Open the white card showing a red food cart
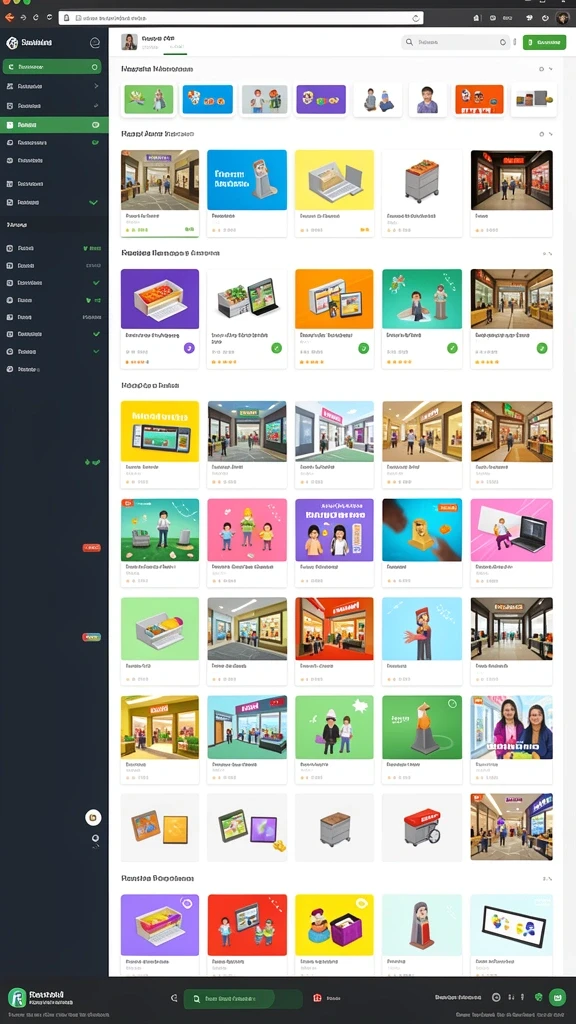The height and width of the screenshot is (1024, 576). 422,827
